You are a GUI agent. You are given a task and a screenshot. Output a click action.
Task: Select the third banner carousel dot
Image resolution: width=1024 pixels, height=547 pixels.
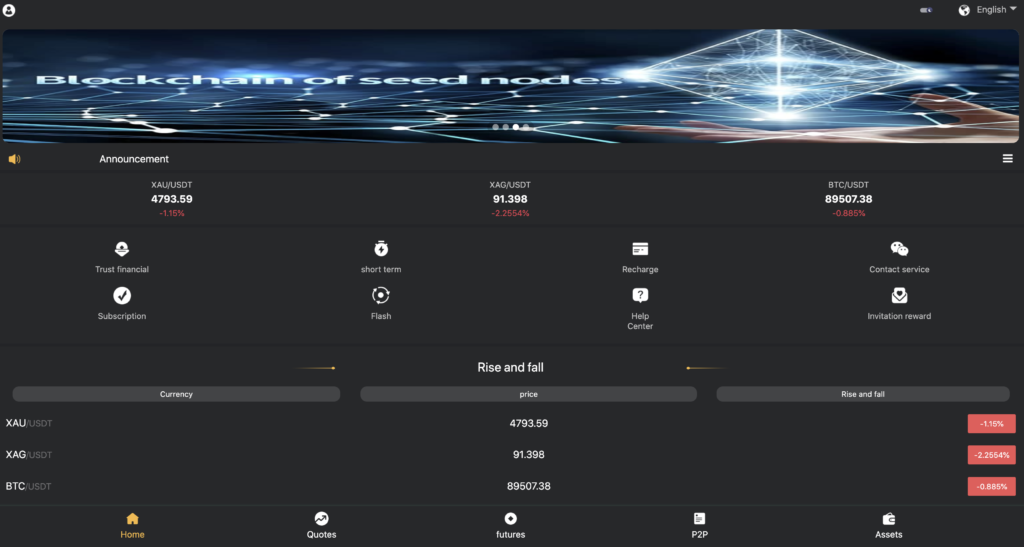click(516, 128)
